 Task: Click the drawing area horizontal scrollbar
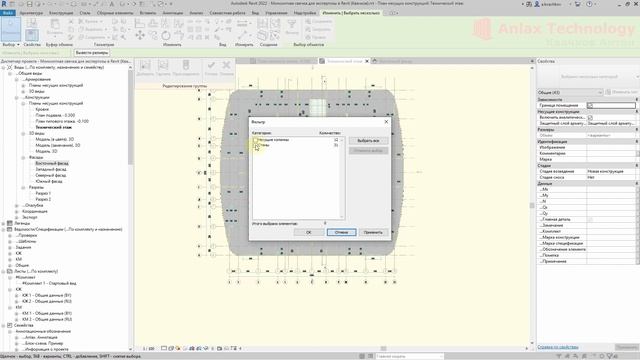coord(384,349)
